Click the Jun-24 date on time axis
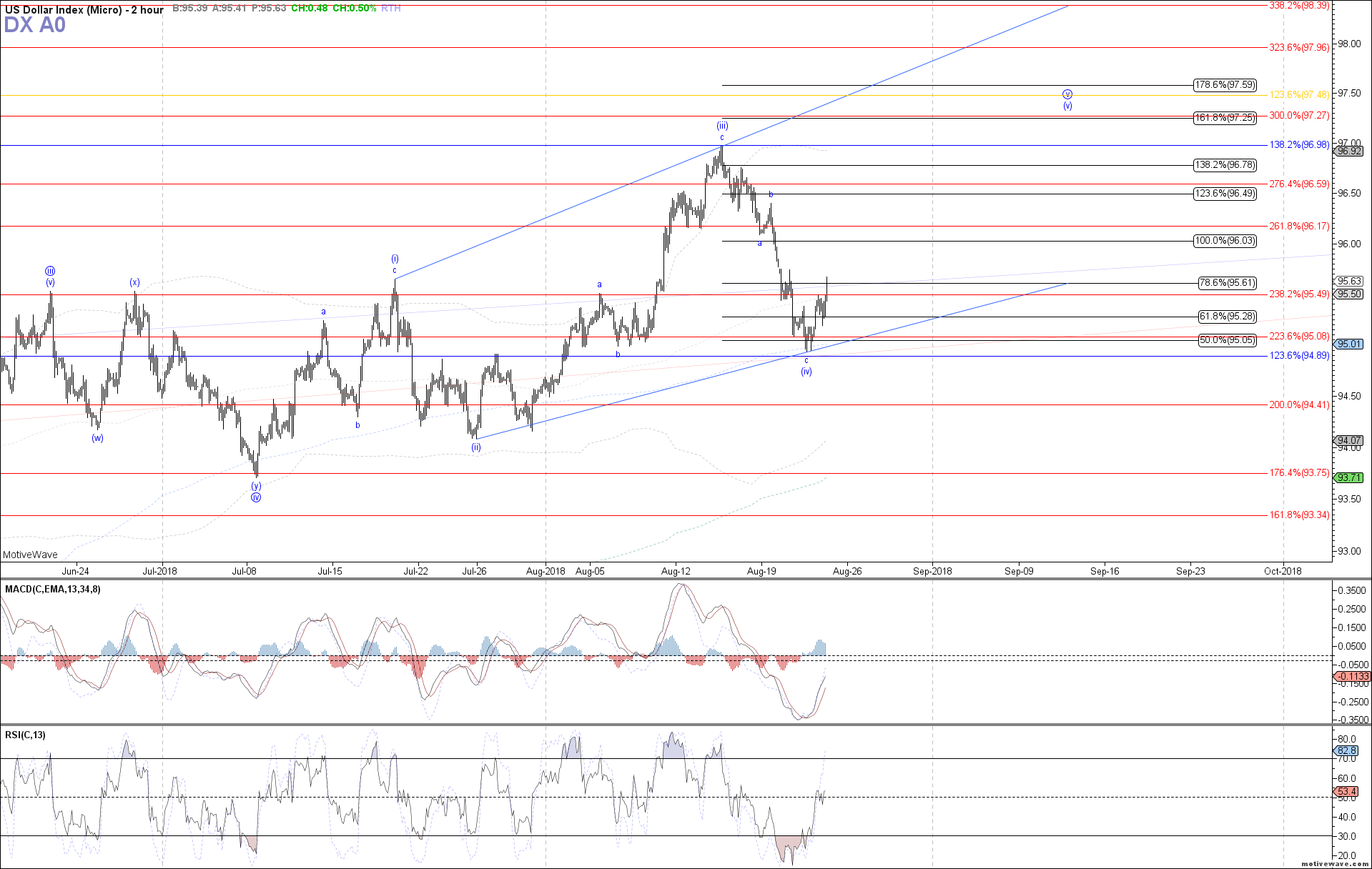 click(x=75, y=571)
